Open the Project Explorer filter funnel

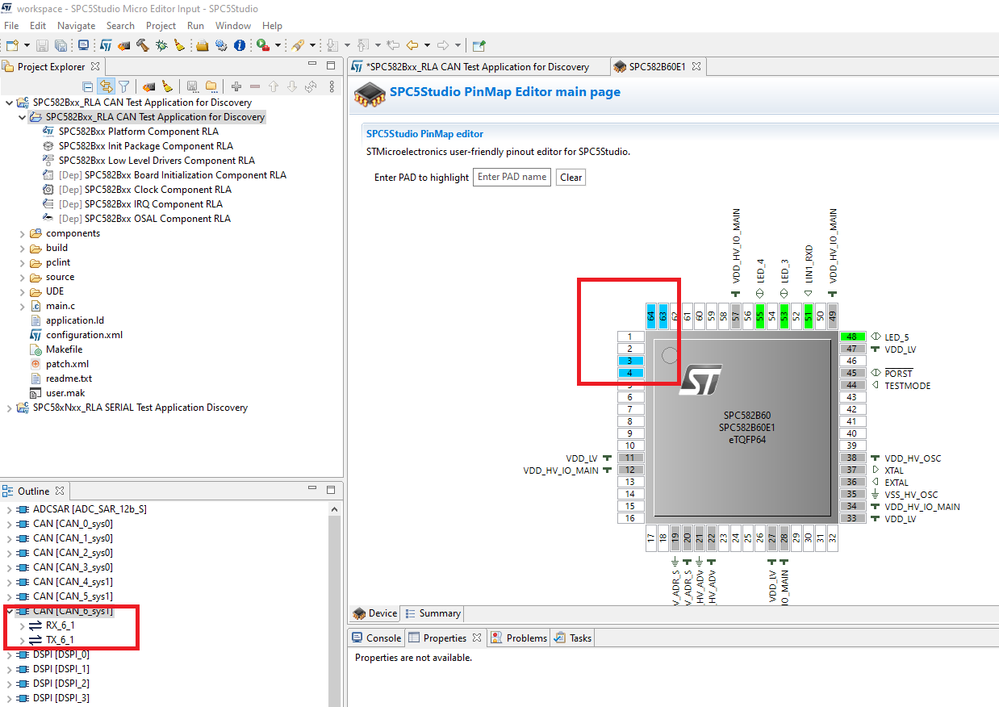124,87
